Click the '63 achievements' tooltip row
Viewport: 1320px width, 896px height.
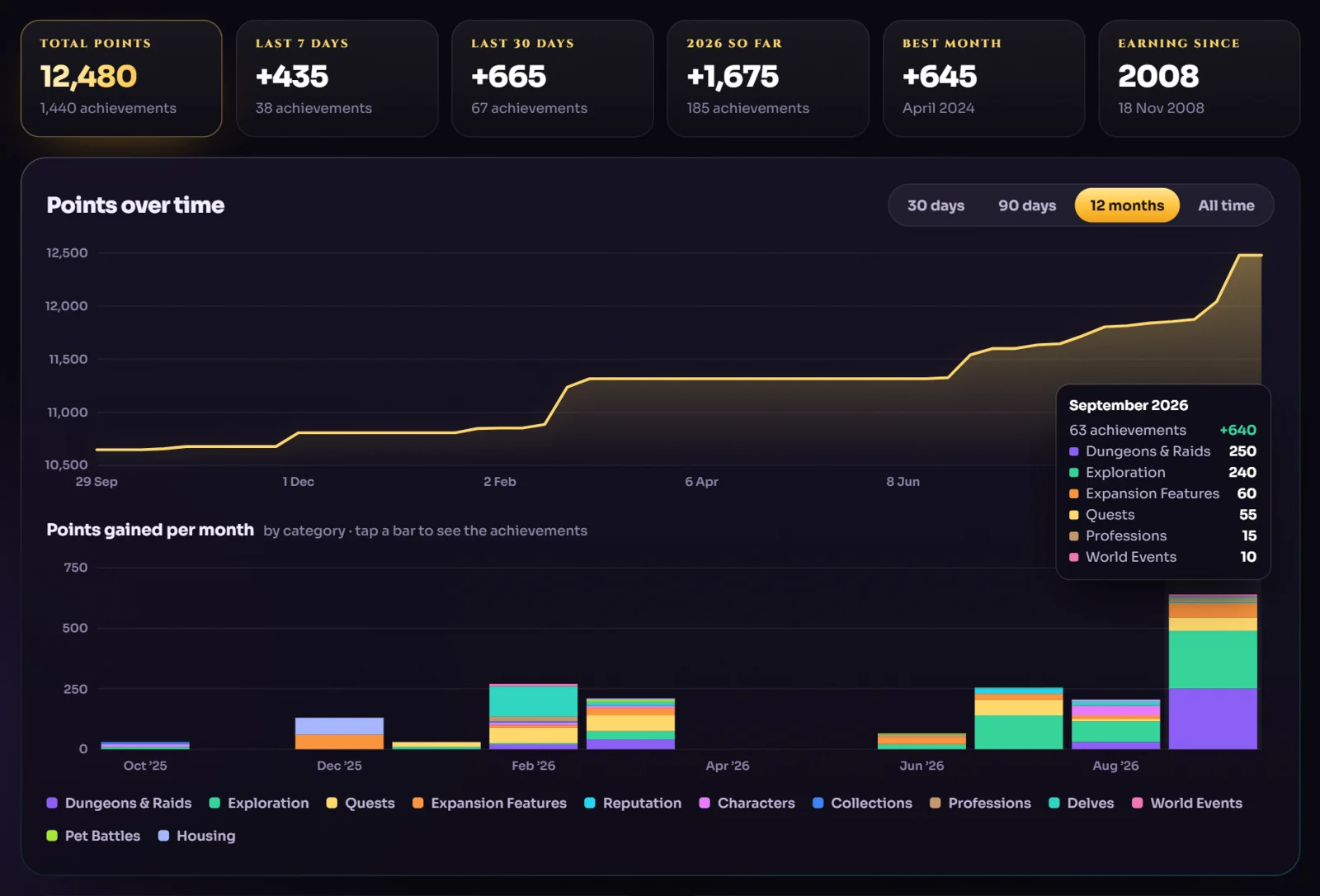[1162, 430]
